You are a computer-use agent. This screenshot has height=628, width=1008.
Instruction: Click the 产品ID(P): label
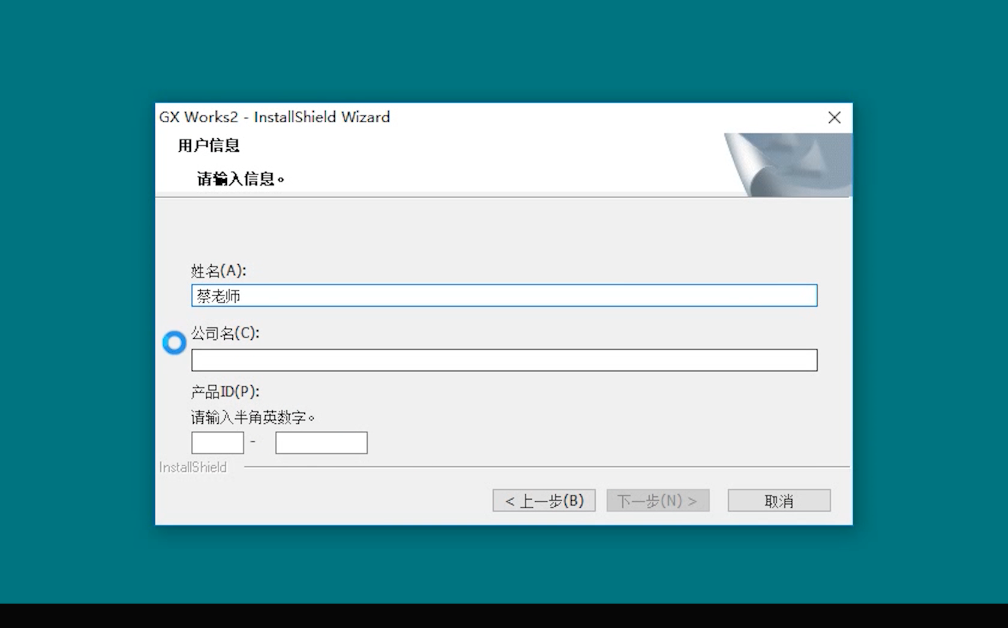225,391
